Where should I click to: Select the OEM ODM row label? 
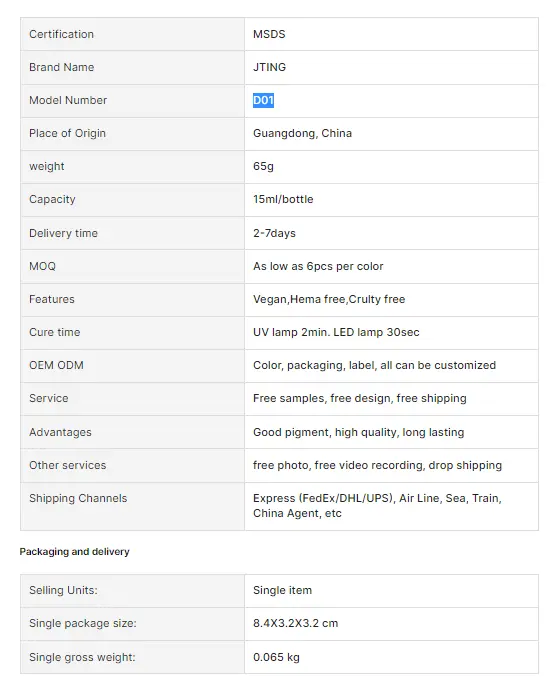[56, 365]
